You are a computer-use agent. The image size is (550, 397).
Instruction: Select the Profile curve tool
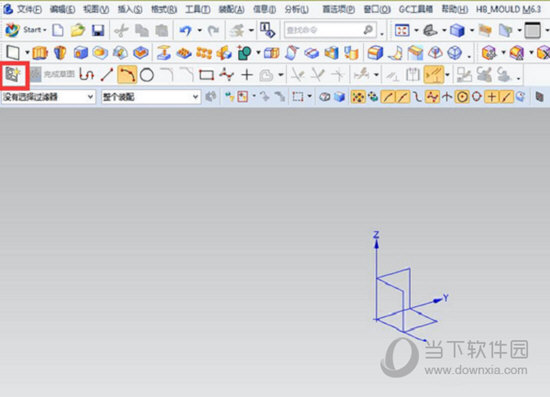tap(87, 74)
